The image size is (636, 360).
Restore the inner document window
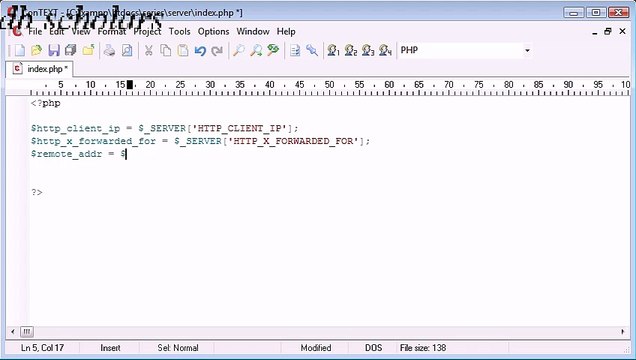click(608, 32)
